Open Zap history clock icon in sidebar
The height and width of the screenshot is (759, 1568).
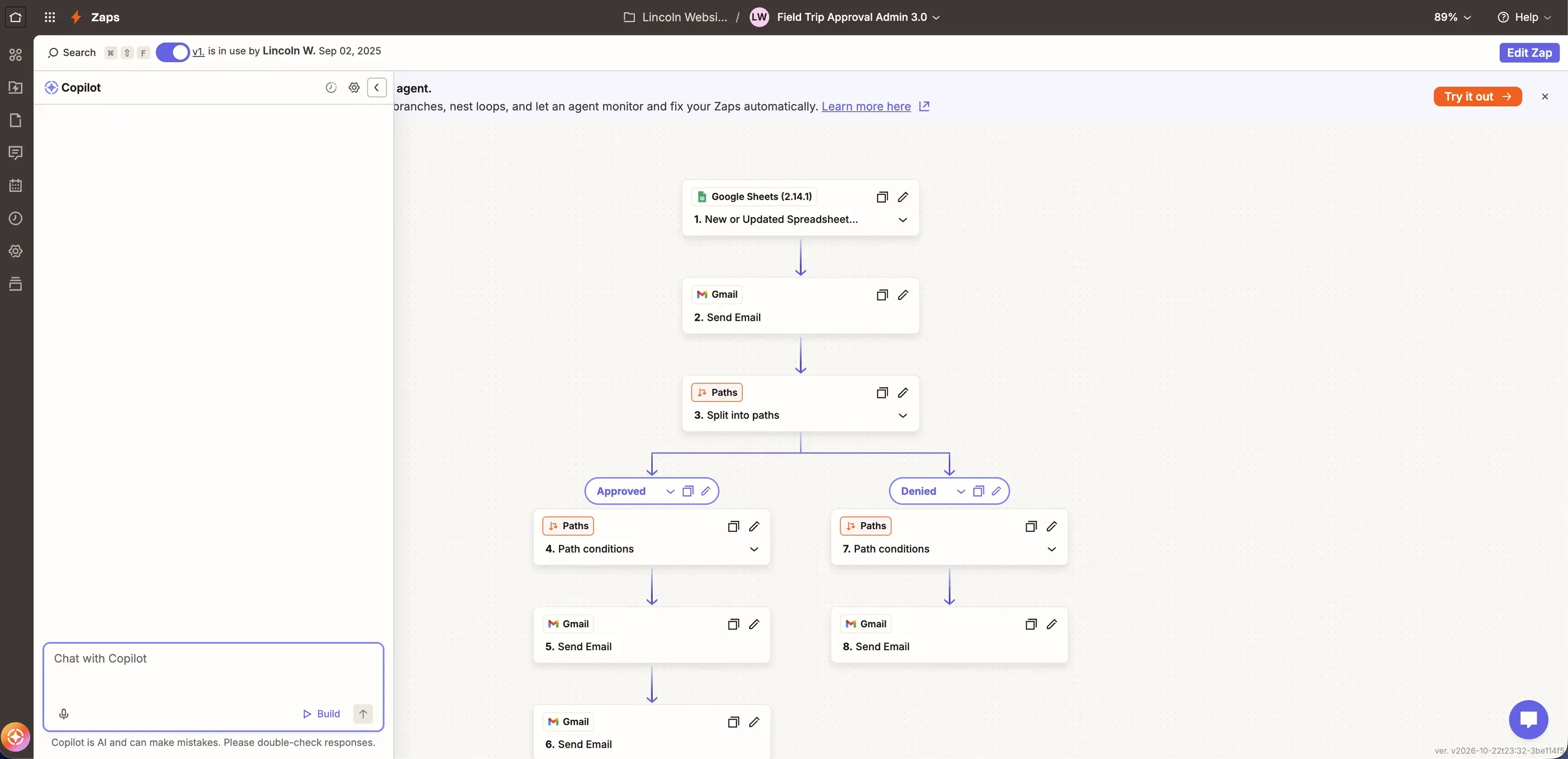coord(16,218)
